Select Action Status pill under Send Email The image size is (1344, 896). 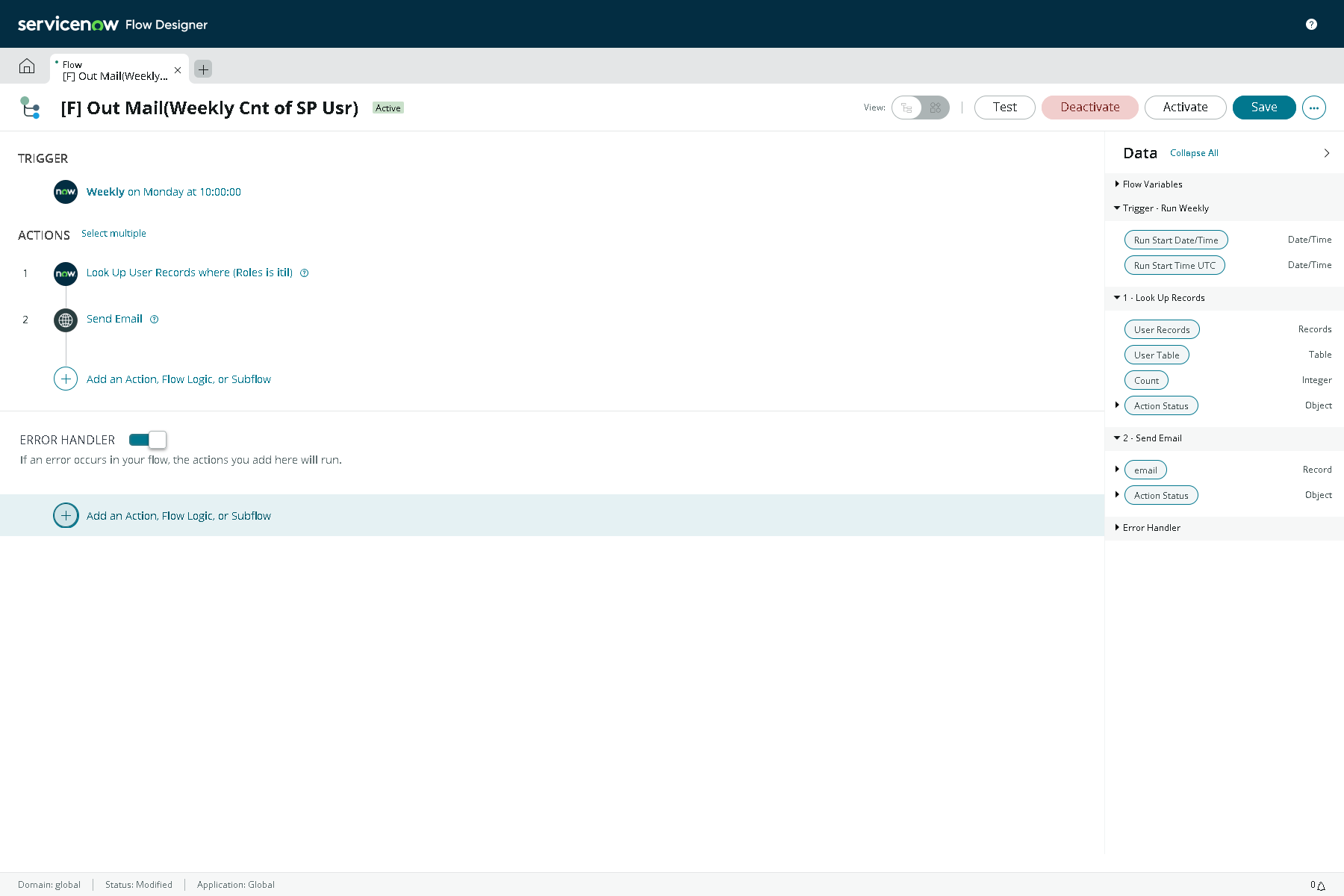1161,495
